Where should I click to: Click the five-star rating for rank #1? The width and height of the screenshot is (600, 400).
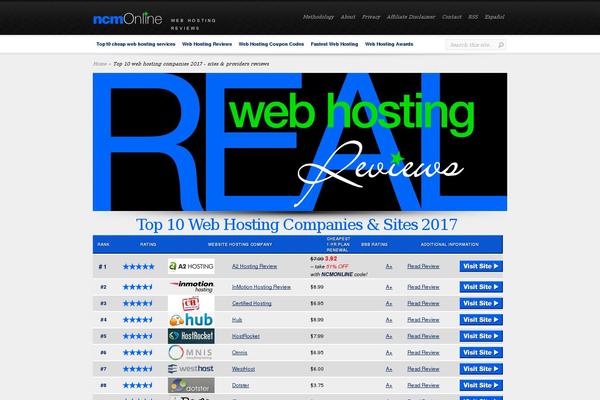139,266
